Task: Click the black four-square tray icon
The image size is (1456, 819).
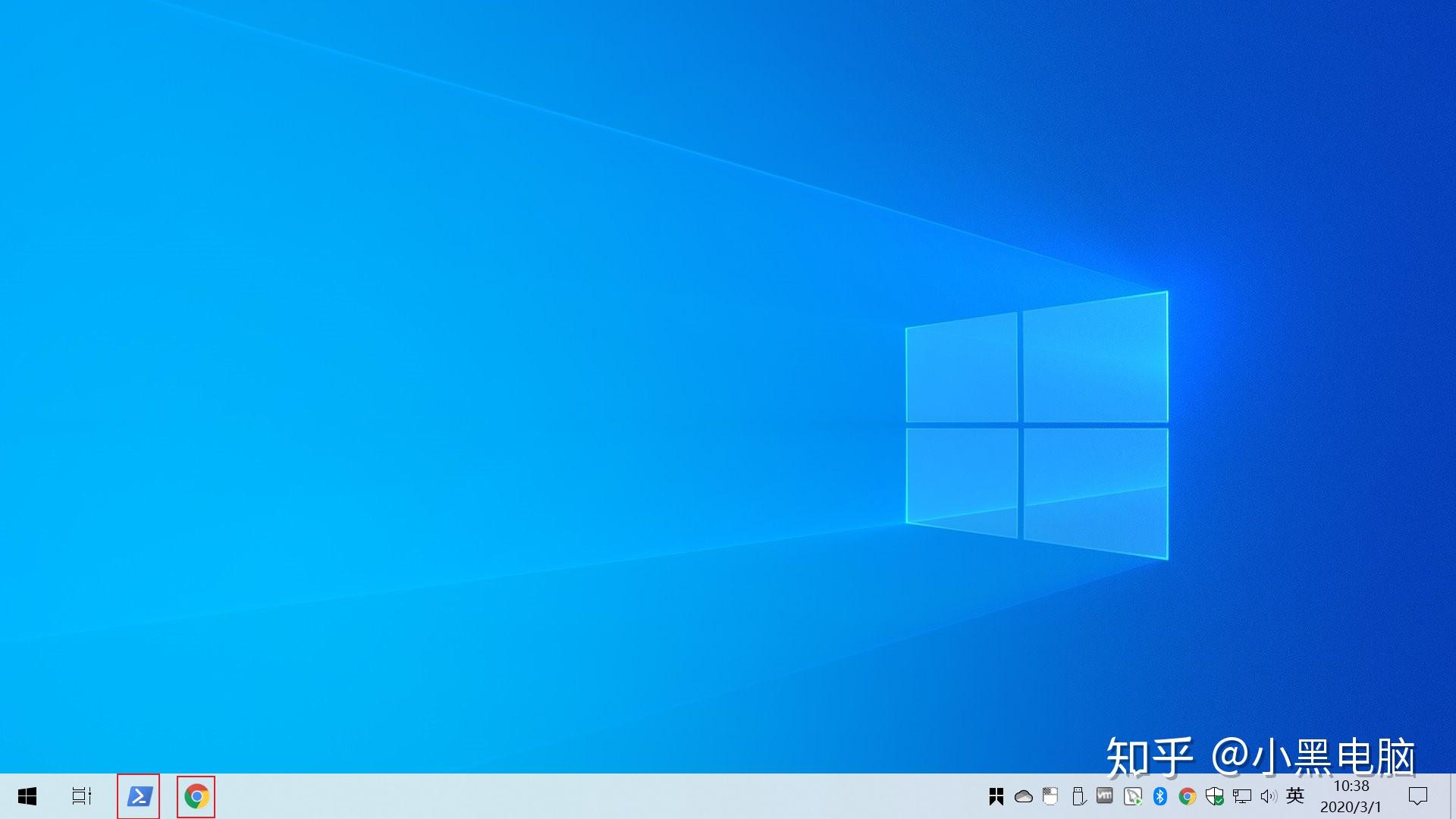Action: click(996, 796)
